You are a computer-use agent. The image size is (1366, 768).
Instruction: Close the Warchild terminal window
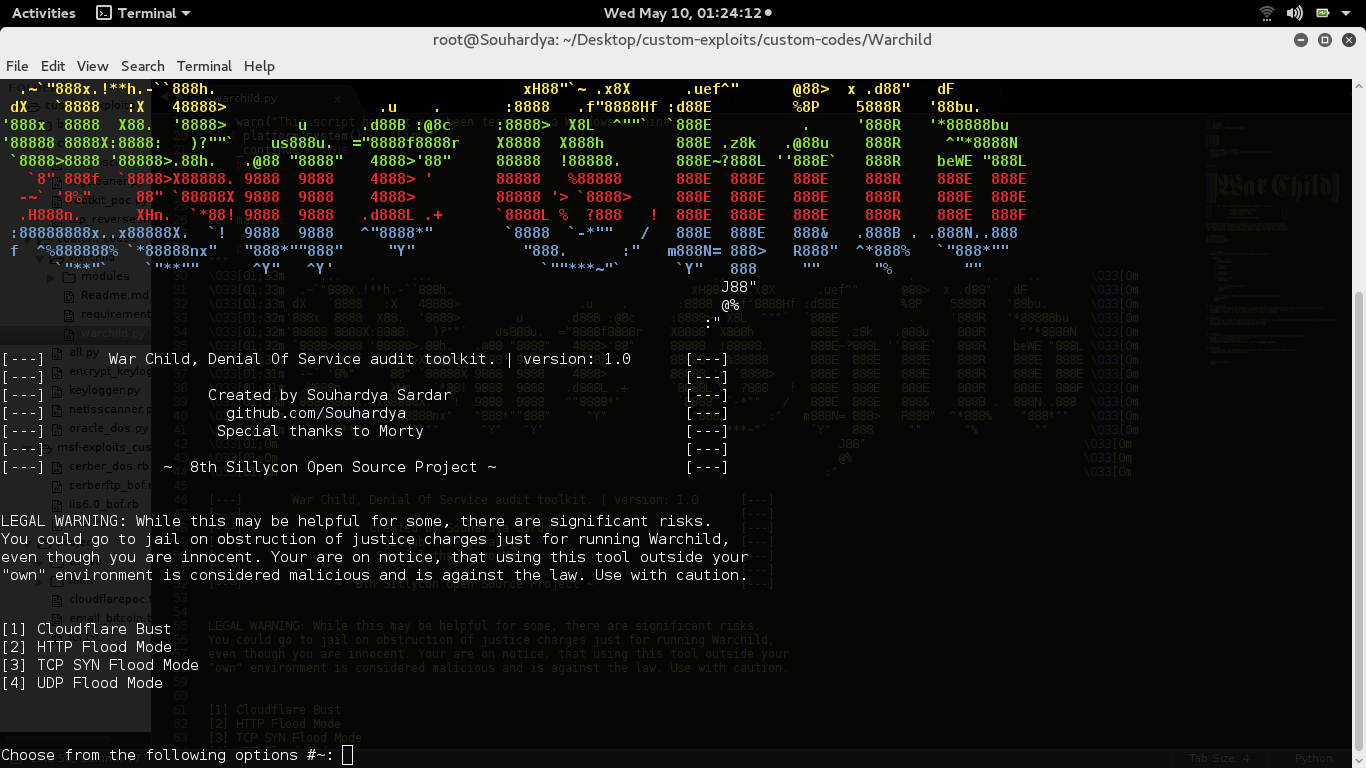click(x=1349, y=40)
